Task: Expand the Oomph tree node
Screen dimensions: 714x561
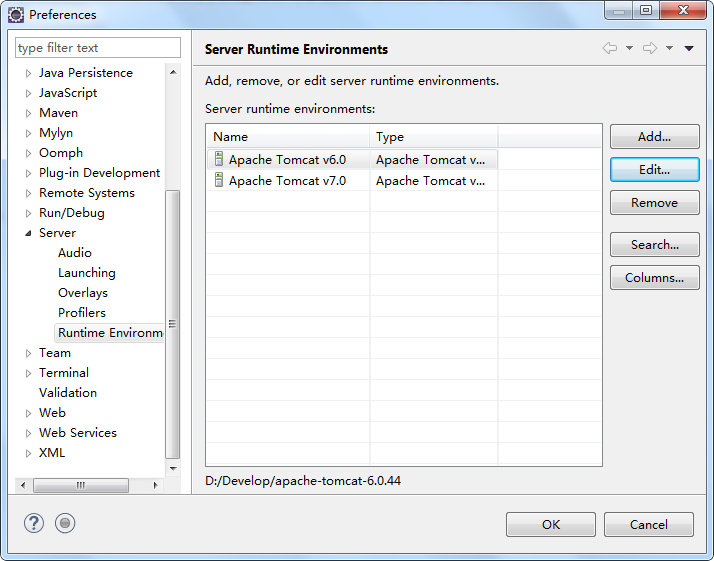Action: coord(28,153)
